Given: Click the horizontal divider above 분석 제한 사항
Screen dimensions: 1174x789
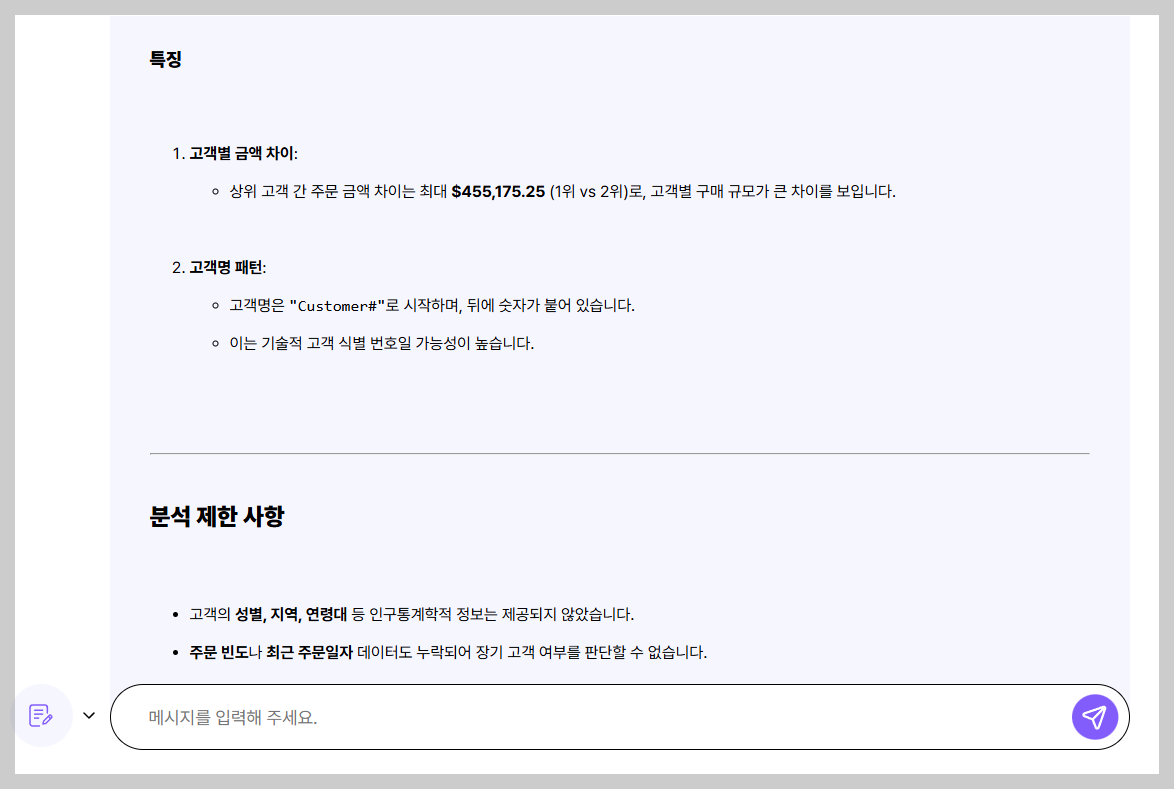Looking at the screenshot, I should [619, 453].
